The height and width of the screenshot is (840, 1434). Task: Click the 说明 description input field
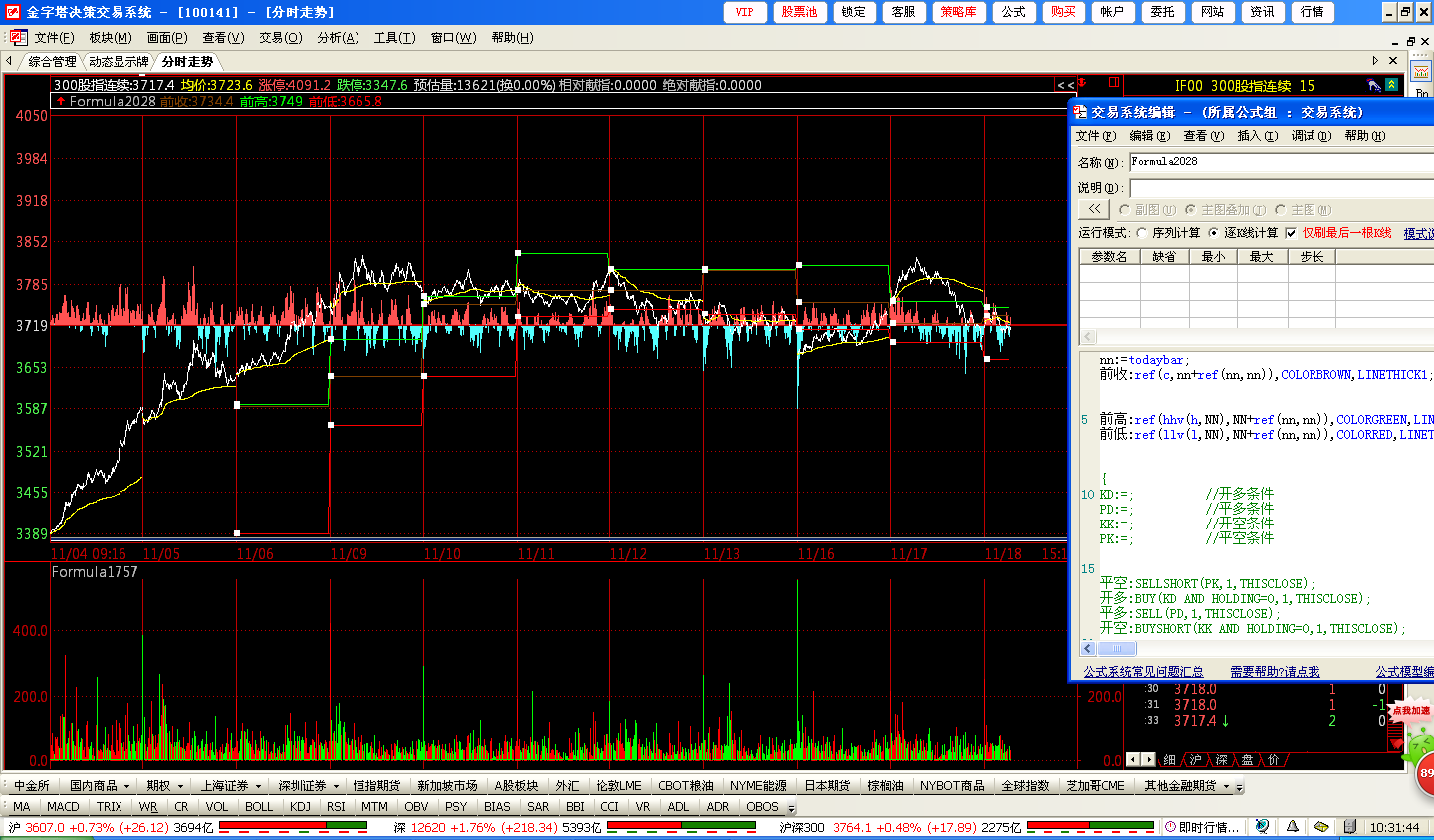coord(1283,188)
